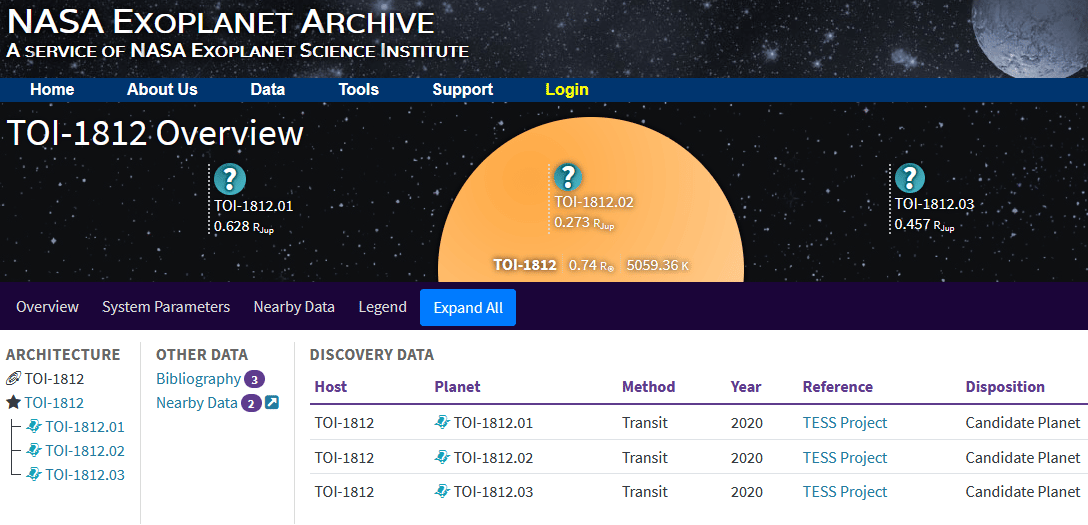This screenshot has width=1088, height=525.
Task: Click the Reference column header
Action: point(838,386)
